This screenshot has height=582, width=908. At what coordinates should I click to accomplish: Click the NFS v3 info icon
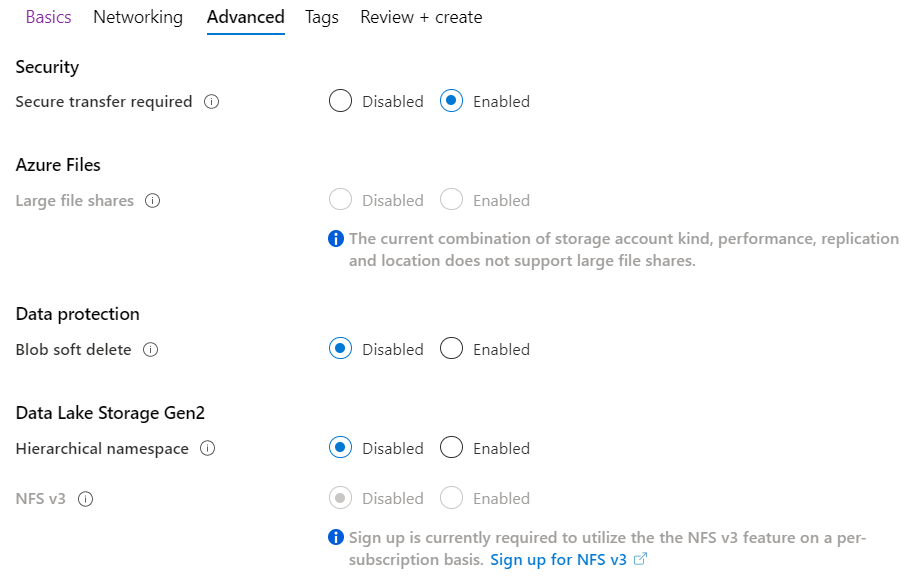point(86,499)
